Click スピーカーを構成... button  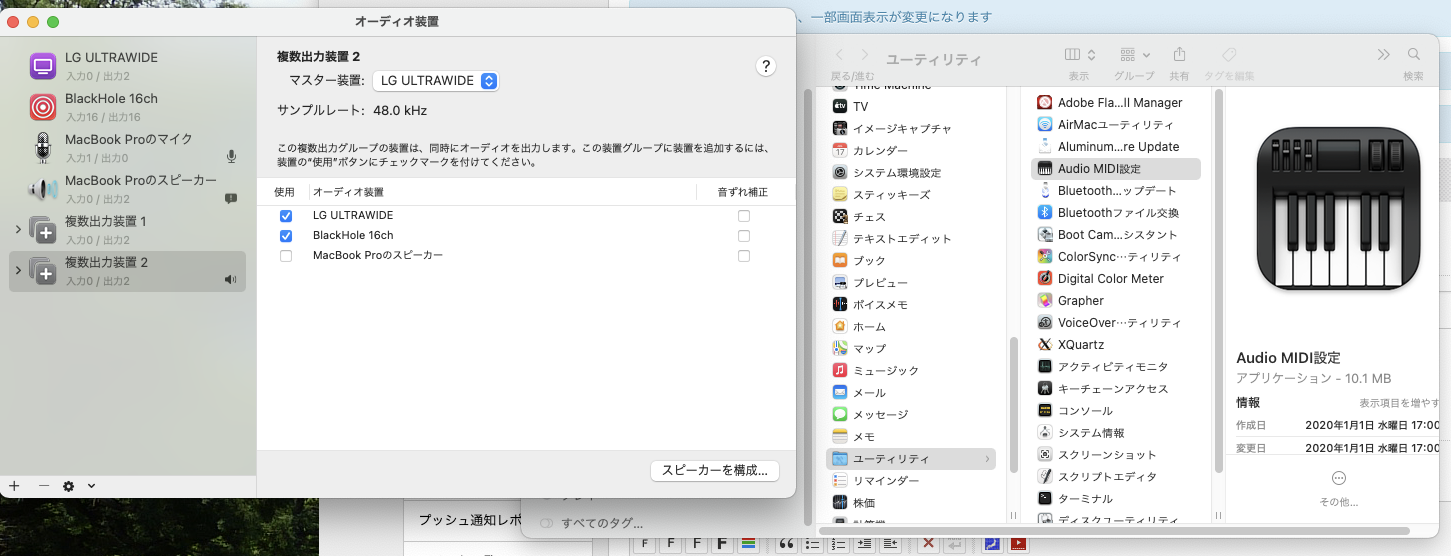(x=714, y=471)
